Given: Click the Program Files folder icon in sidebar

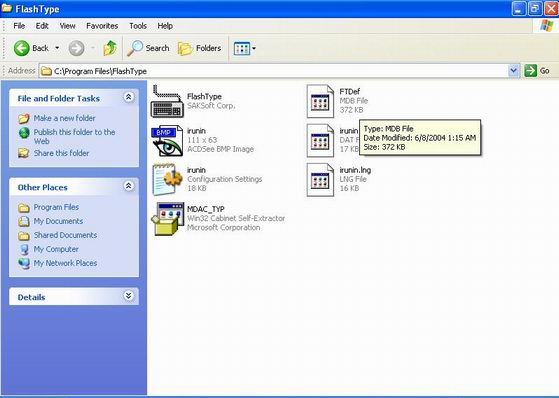Looking at the screenshot, I should (x=24, y=207).
